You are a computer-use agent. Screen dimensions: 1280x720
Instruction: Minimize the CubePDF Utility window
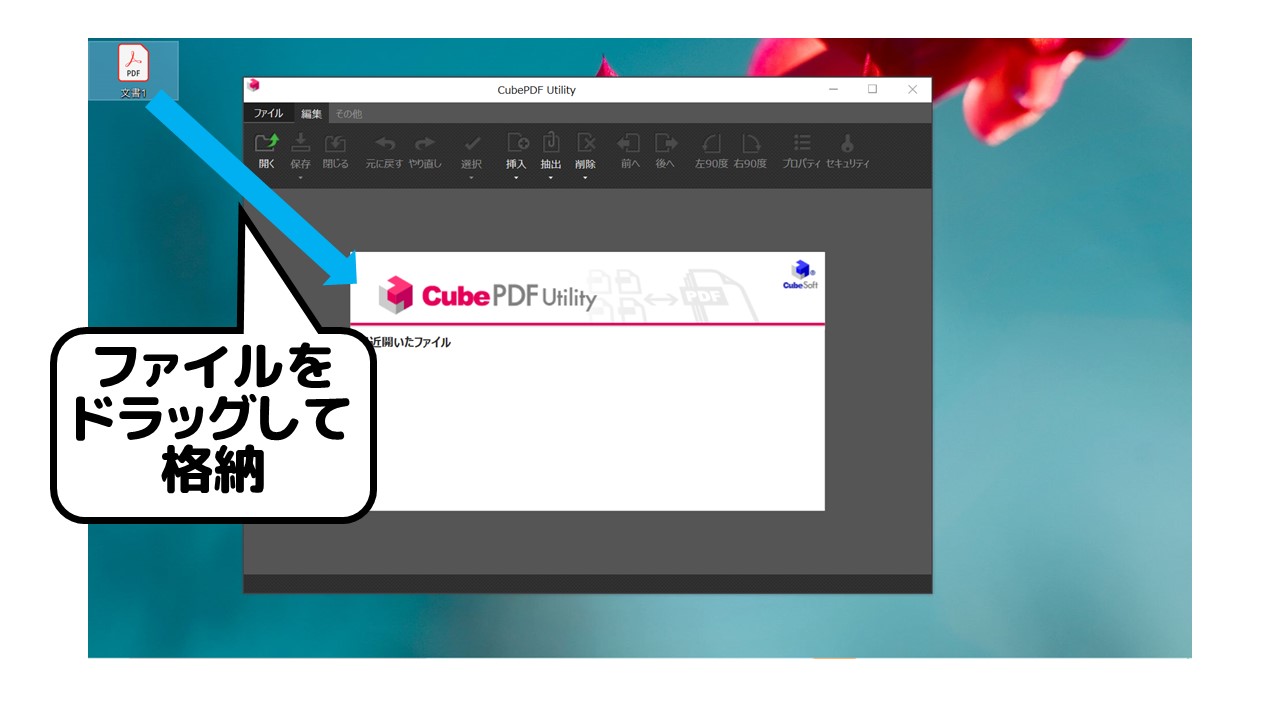click(x=834, y=89)
